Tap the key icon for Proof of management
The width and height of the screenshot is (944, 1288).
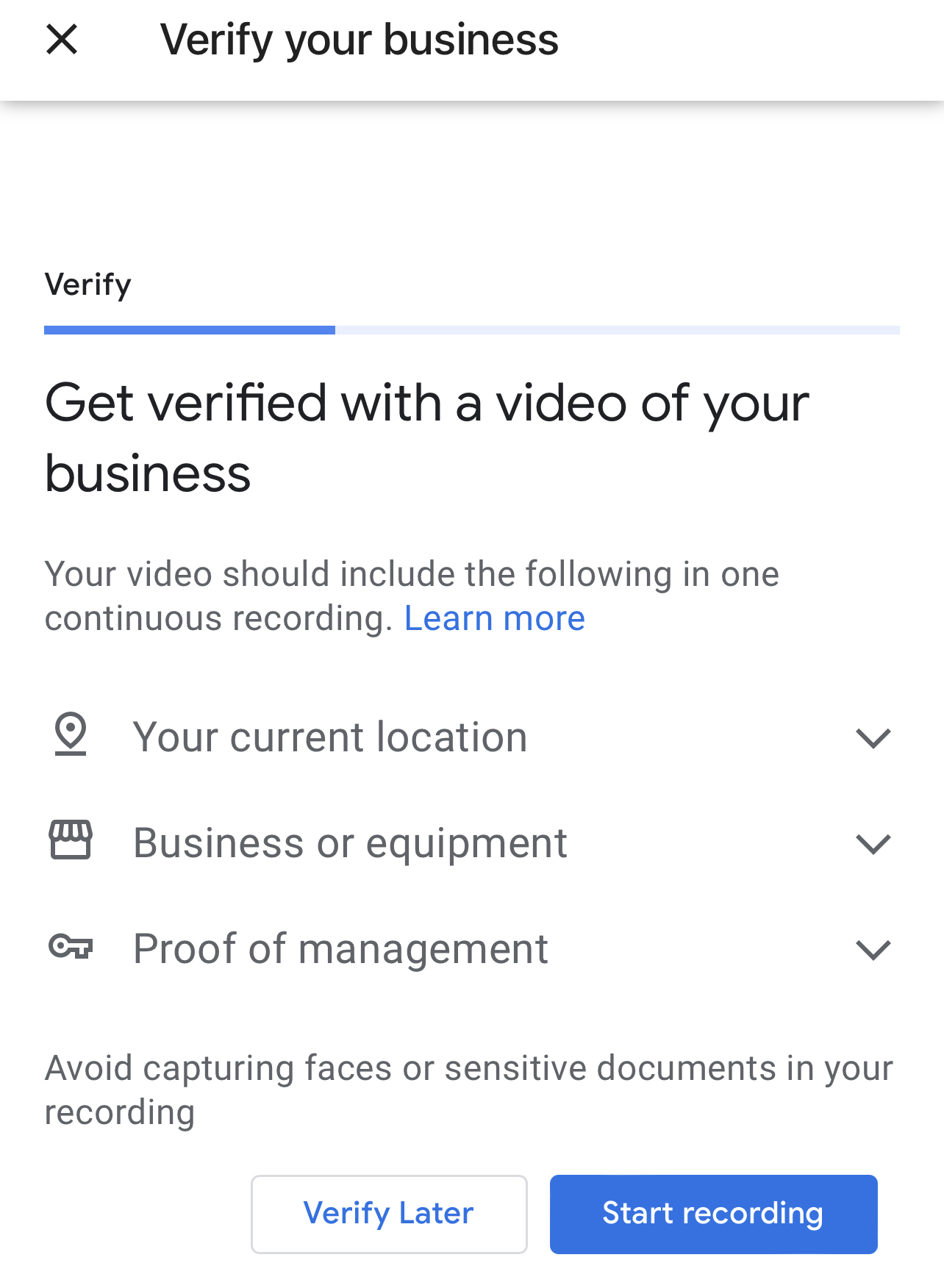click(x=71, y=946)
